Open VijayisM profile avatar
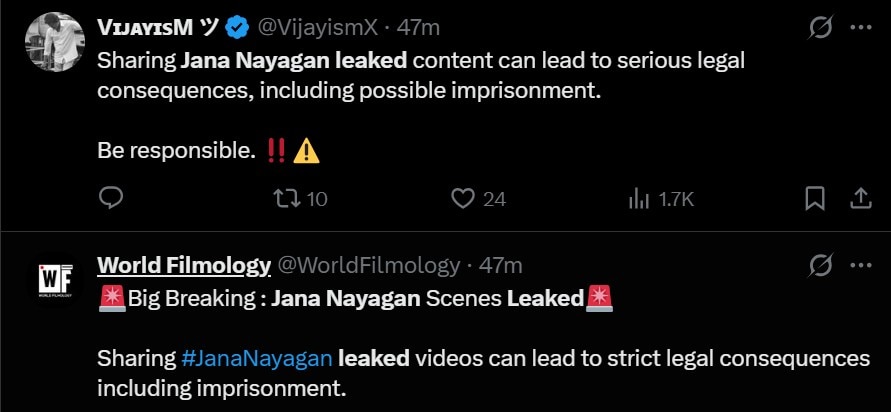Viewport: 891px width, 412px height. click(54, 42)
